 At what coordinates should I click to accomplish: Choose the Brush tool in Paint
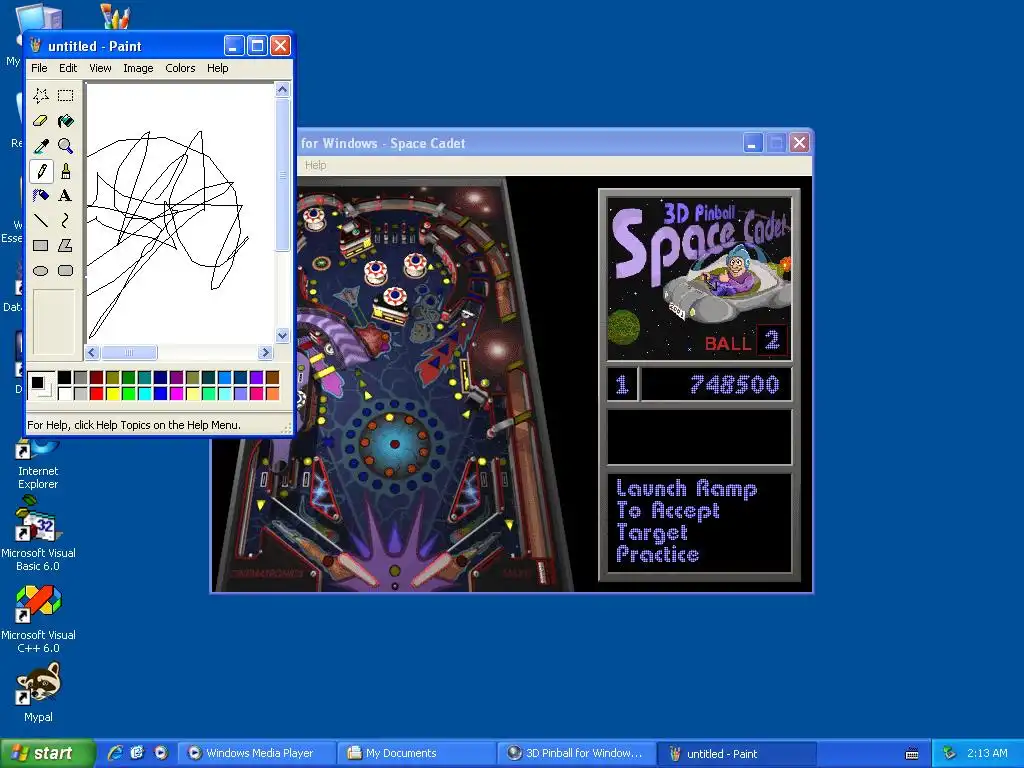(65, 171)
